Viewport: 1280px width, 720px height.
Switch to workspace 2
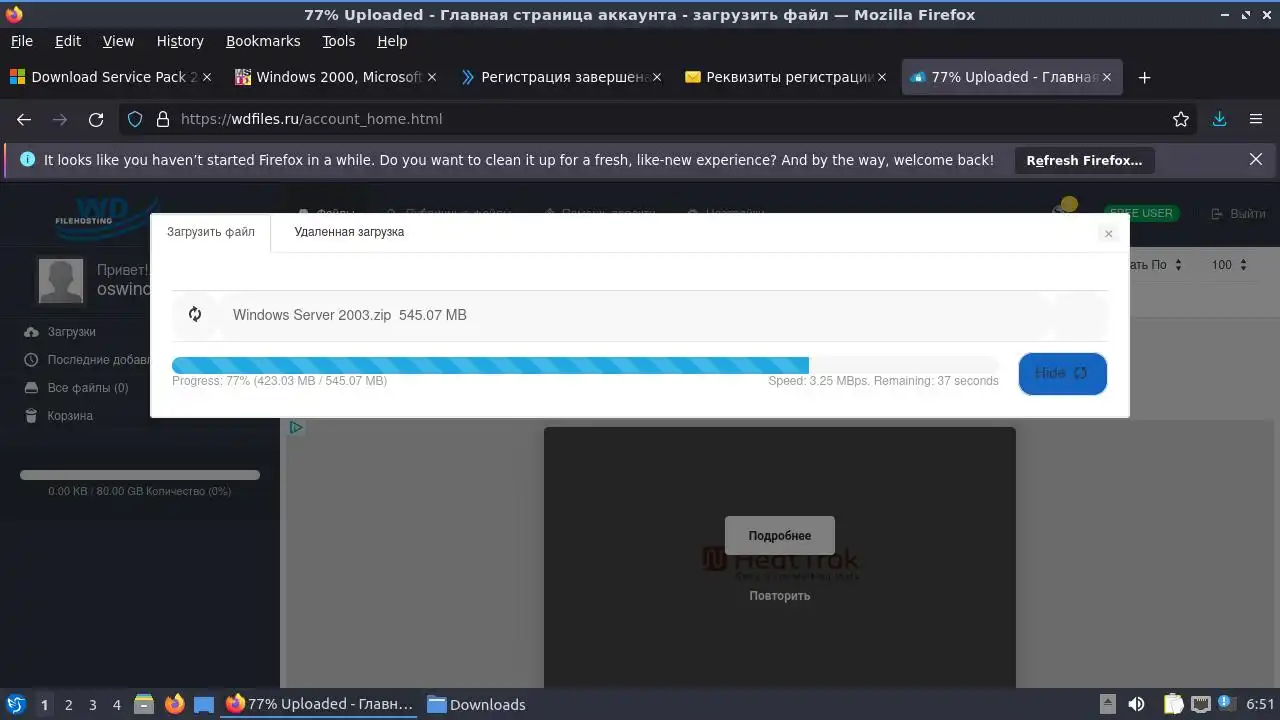[x=68, y=705]
